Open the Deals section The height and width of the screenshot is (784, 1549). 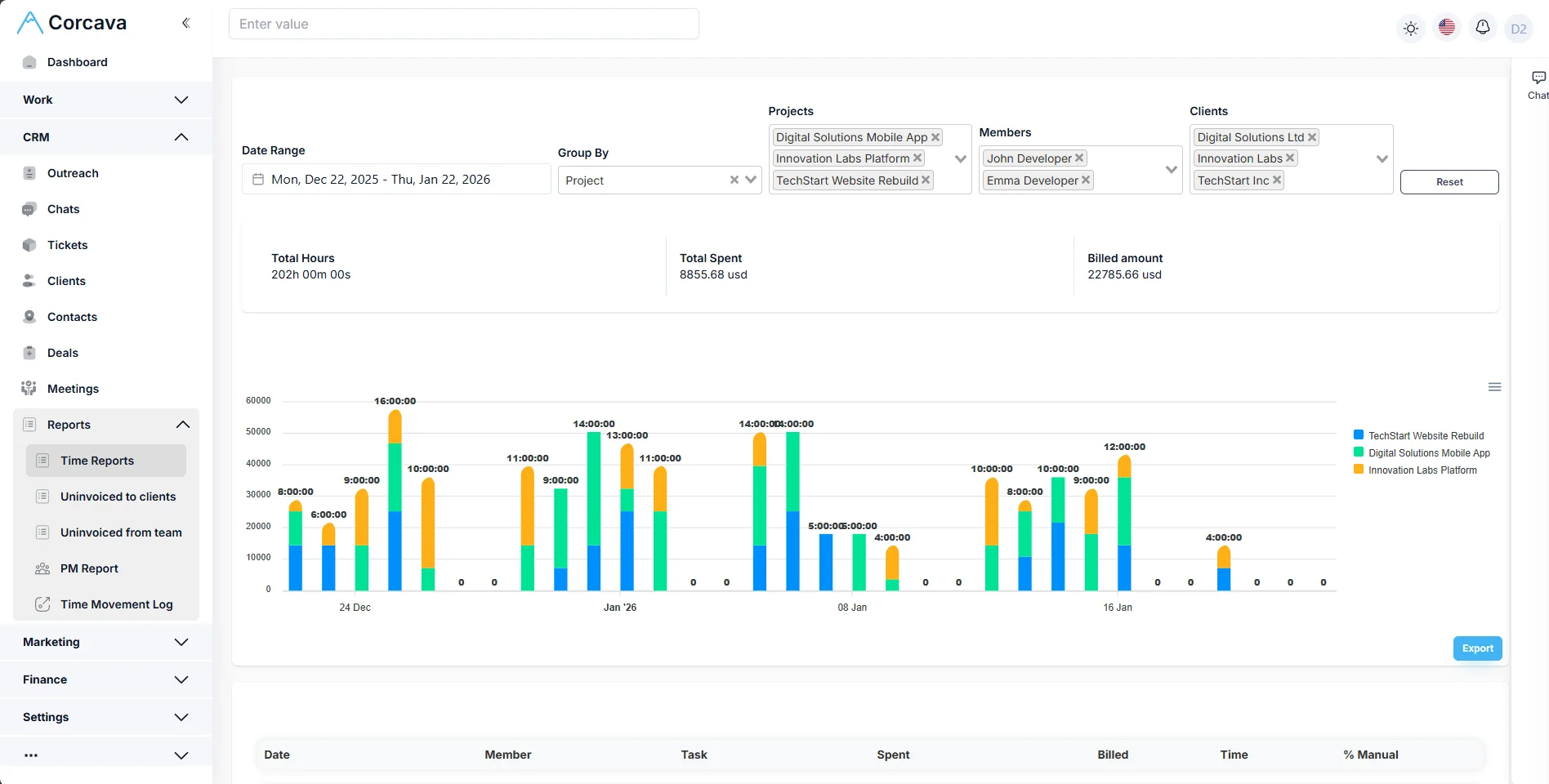[61, 353]
